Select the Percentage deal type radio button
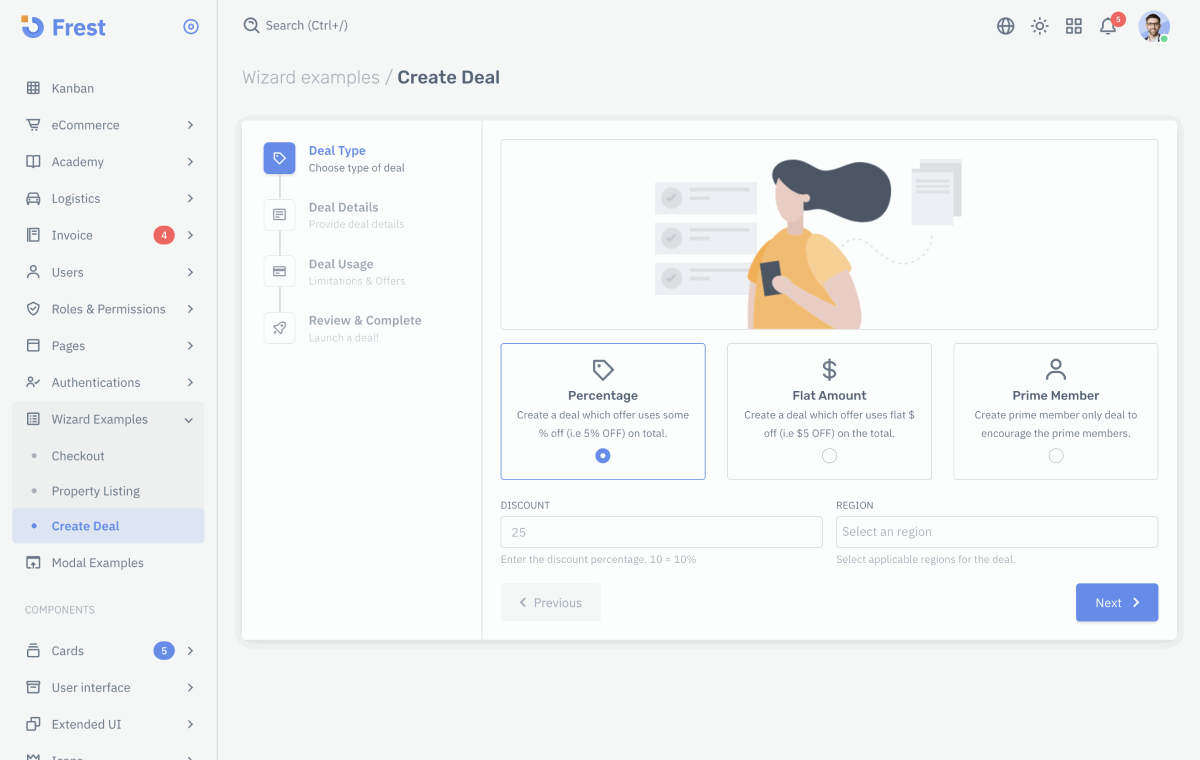 click(x=603, y=455)
